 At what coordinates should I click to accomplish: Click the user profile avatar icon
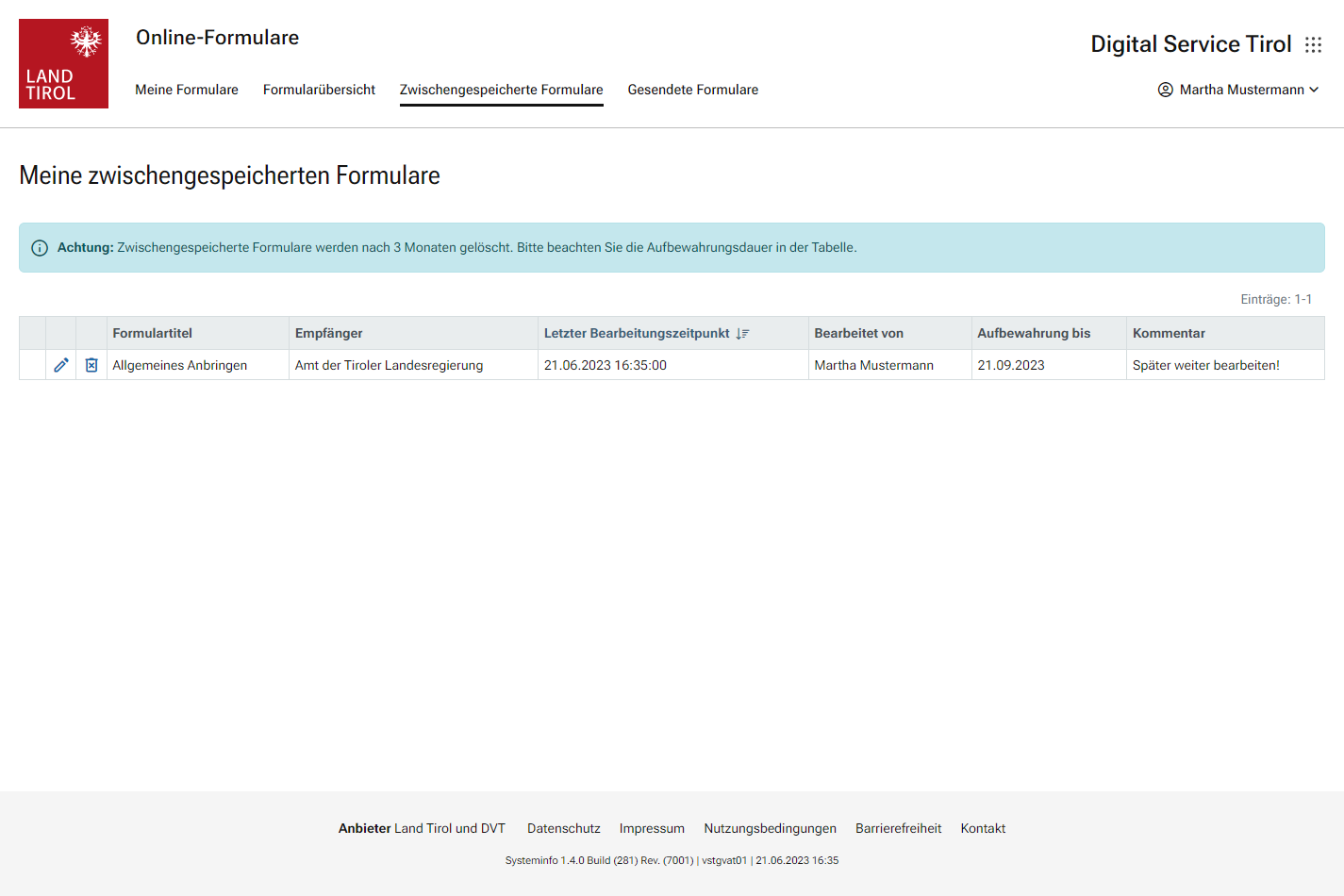1165,90
